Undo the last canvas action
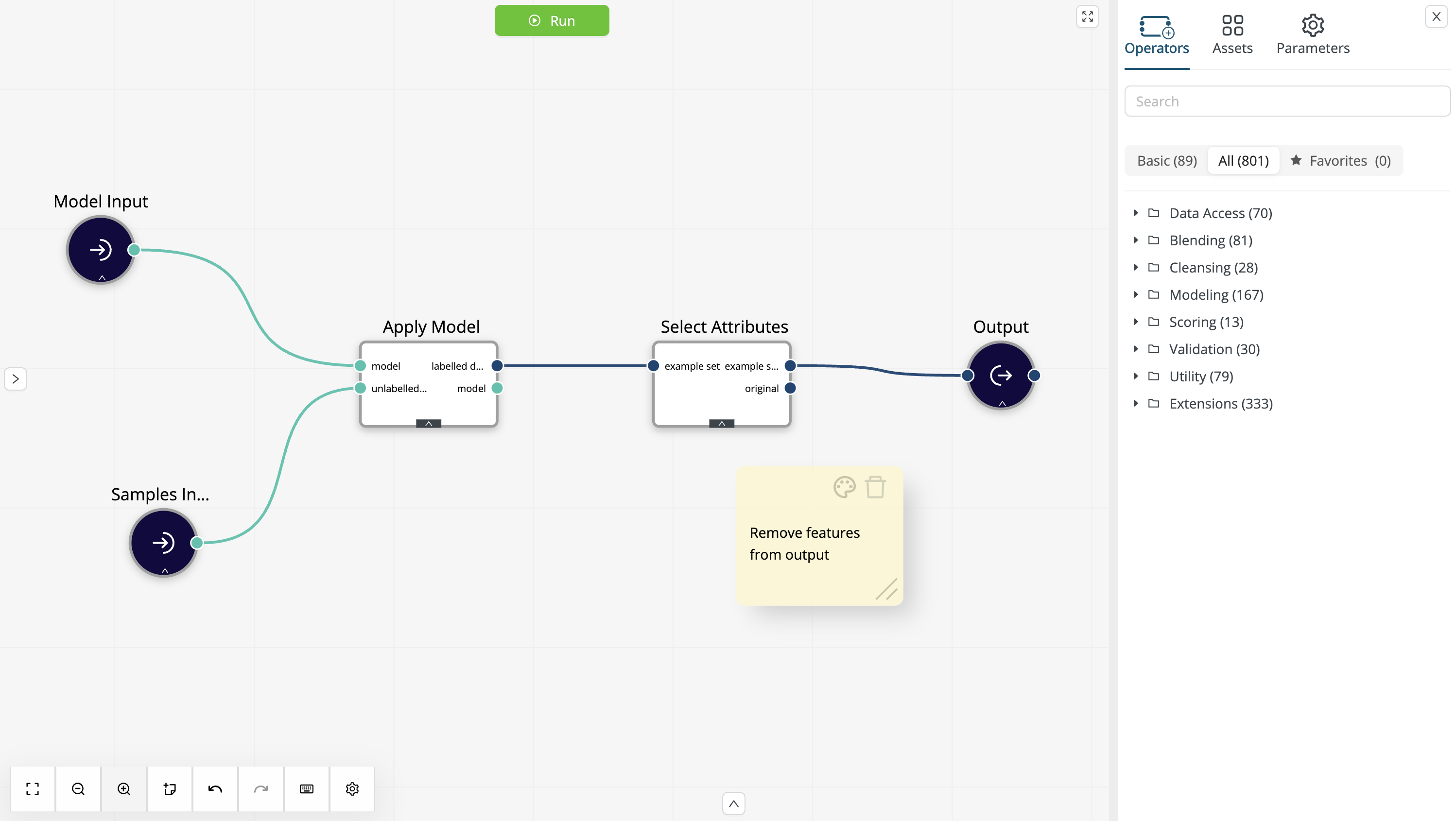1456x821 pixels. [215, 789]
